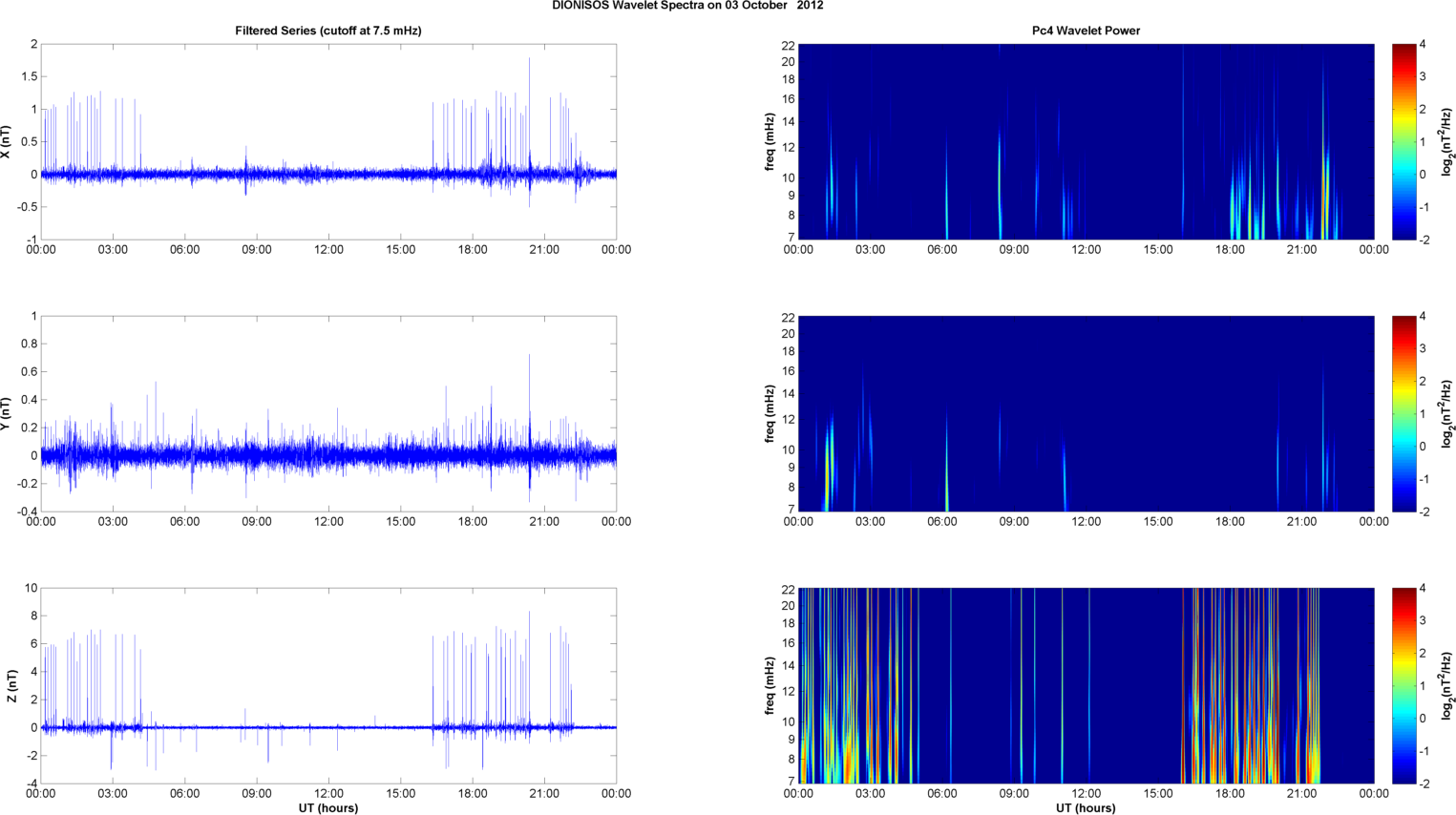Click the "DIONISOS Wavelet Spectra" figure title
The width and height of the screenshot is (1456, 815).
(687, 6)
